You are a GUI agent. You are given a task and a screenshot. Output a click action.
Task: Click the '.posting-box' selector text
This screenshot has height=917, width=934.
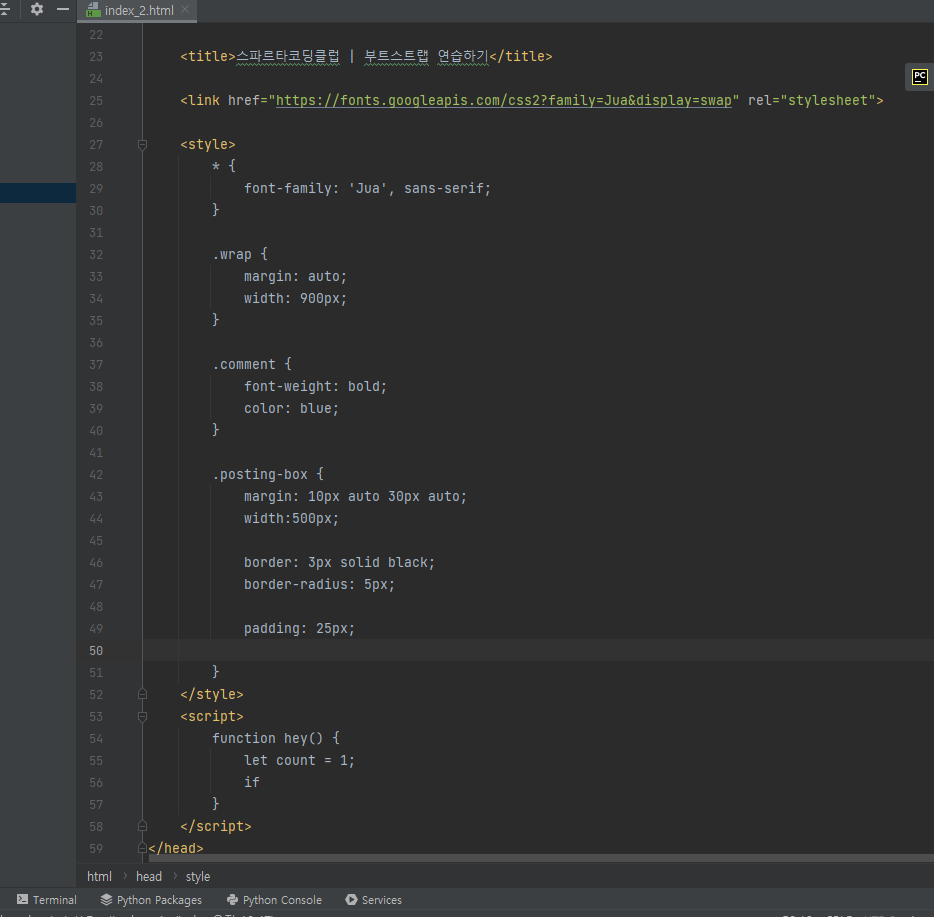click(260, 475)
